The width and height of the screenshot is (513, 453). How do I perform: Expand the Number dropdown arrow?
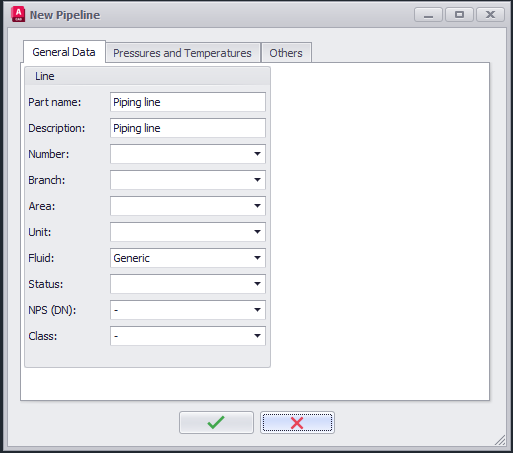pyautogui.click(x=257, y=154)
